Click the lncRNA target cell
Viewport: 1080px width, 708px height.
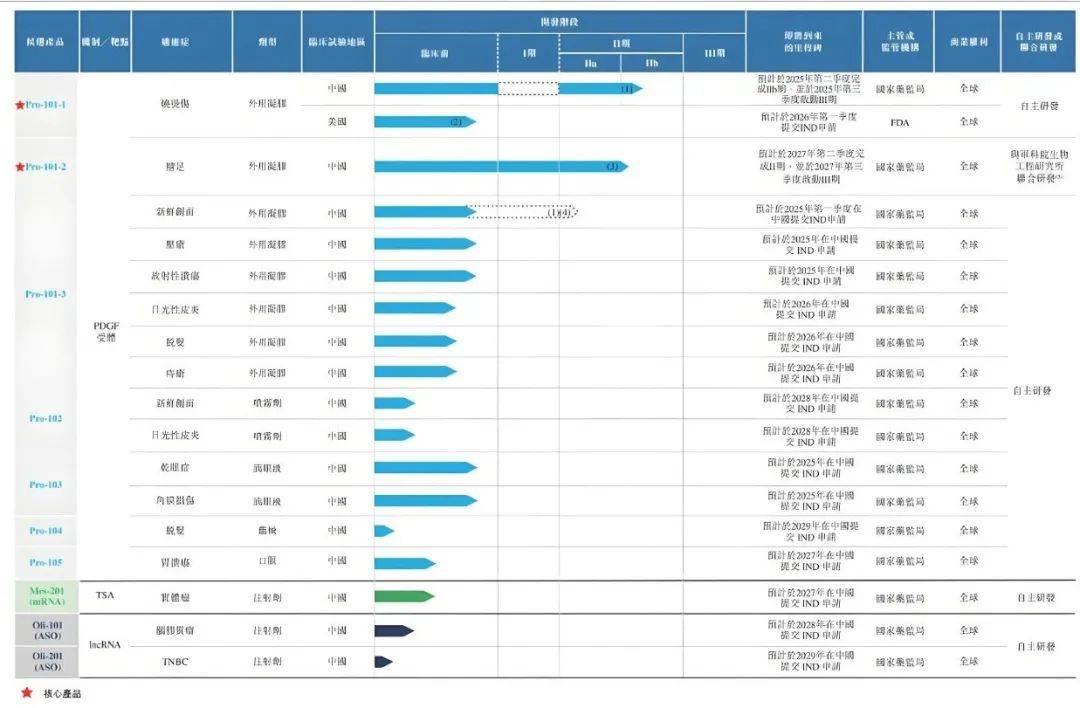(105, 645)
